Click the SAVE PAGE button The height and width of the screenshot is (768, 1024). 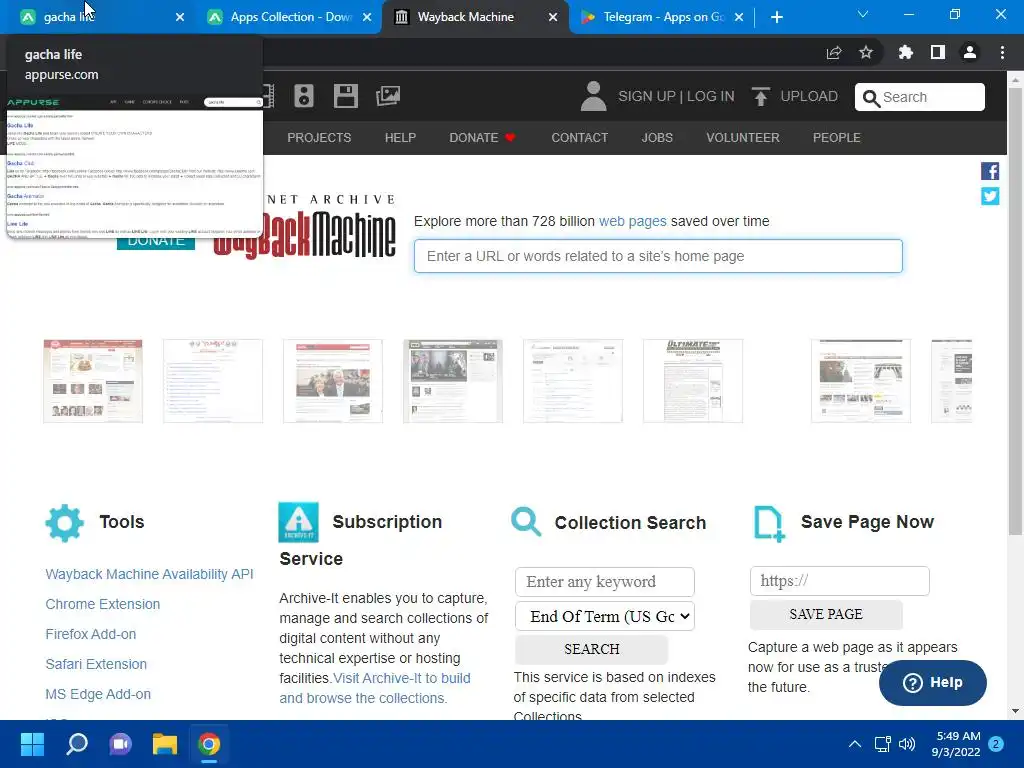click(x=826, y=615)
